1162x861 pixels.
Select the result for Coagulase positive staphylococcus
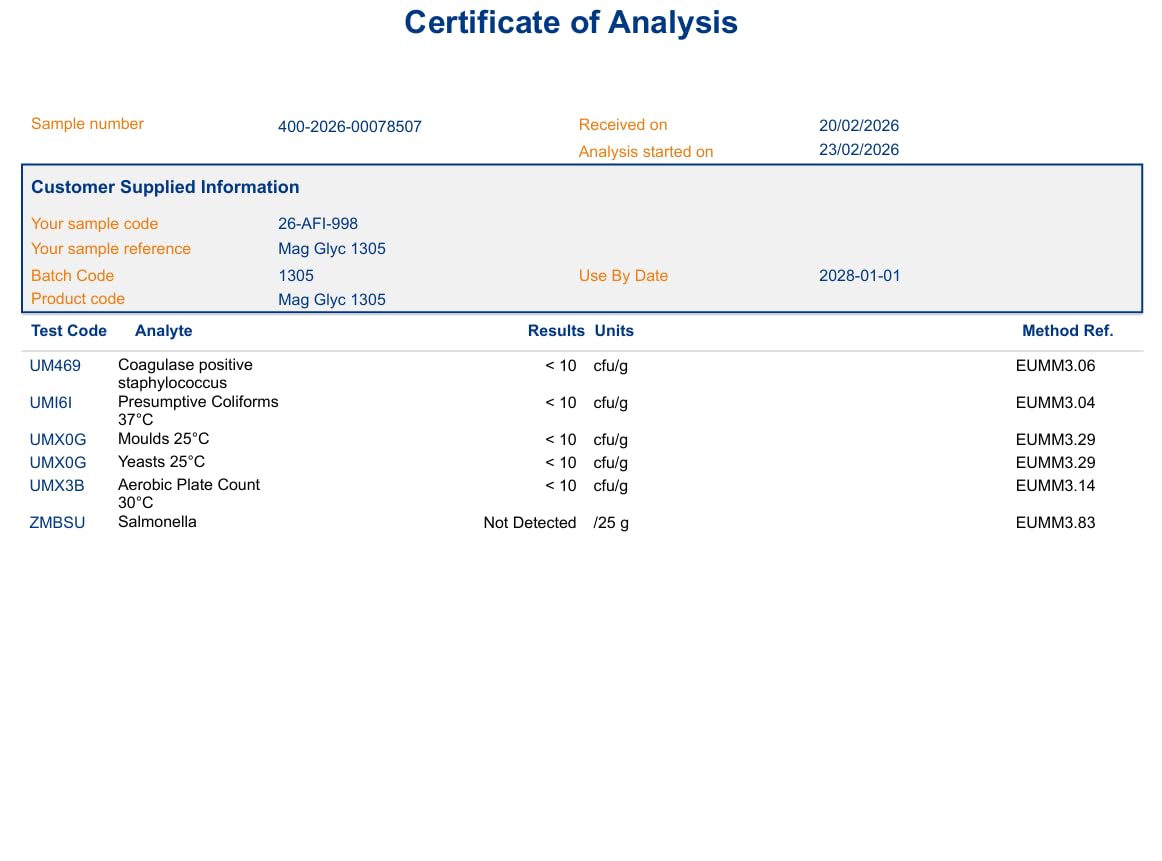tap(560, 365)
